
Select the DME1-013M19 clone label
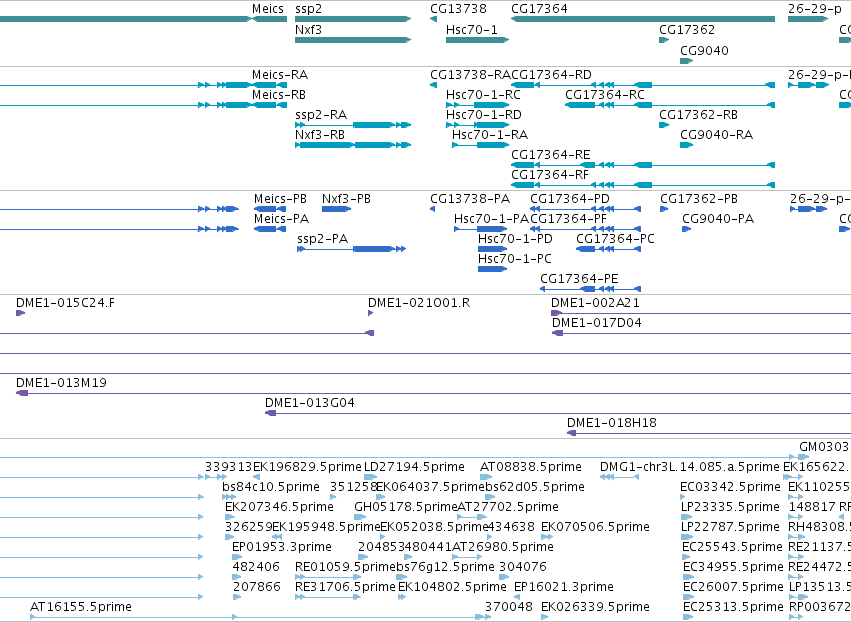pos(61,383)
